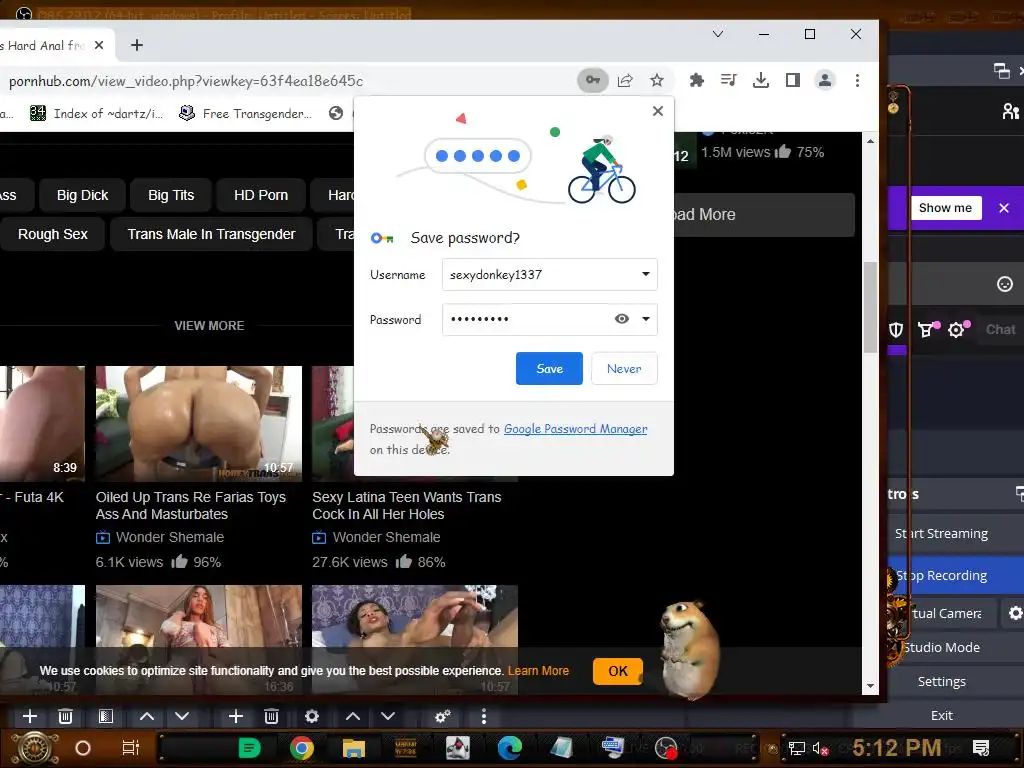Screen dimensions: 1024x768
Task: Toggle the Virtual Camera button in OBS
Action: (944, 613)
